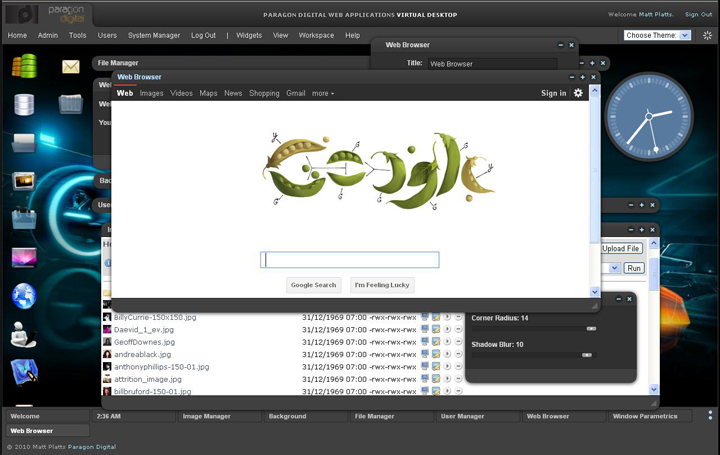Select the Videos tab in Google bar
This screenshot has height=455, width=720.
[x=181, y=93]
